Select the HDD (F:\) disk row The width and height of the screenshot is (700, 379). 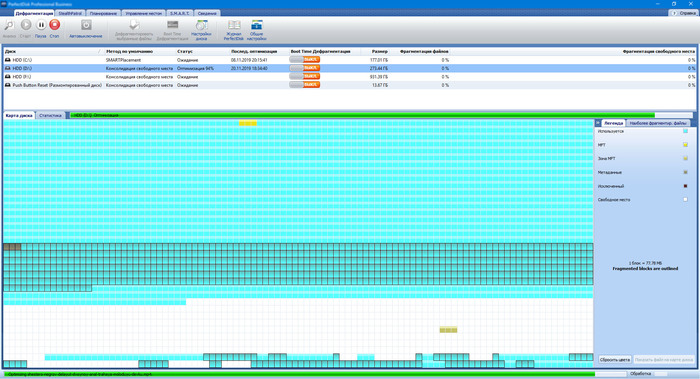pos(350,77)
